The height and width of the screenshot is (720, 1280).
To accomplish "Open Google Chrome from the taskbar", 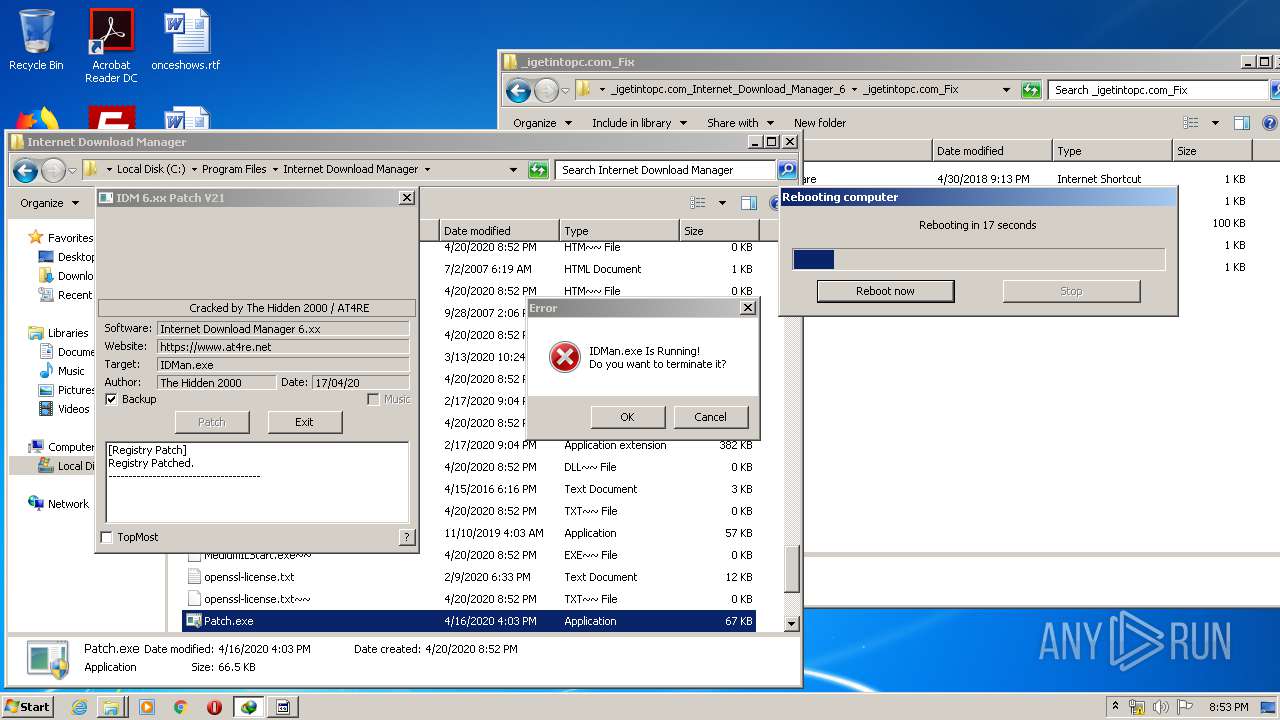I will (180, 707).
